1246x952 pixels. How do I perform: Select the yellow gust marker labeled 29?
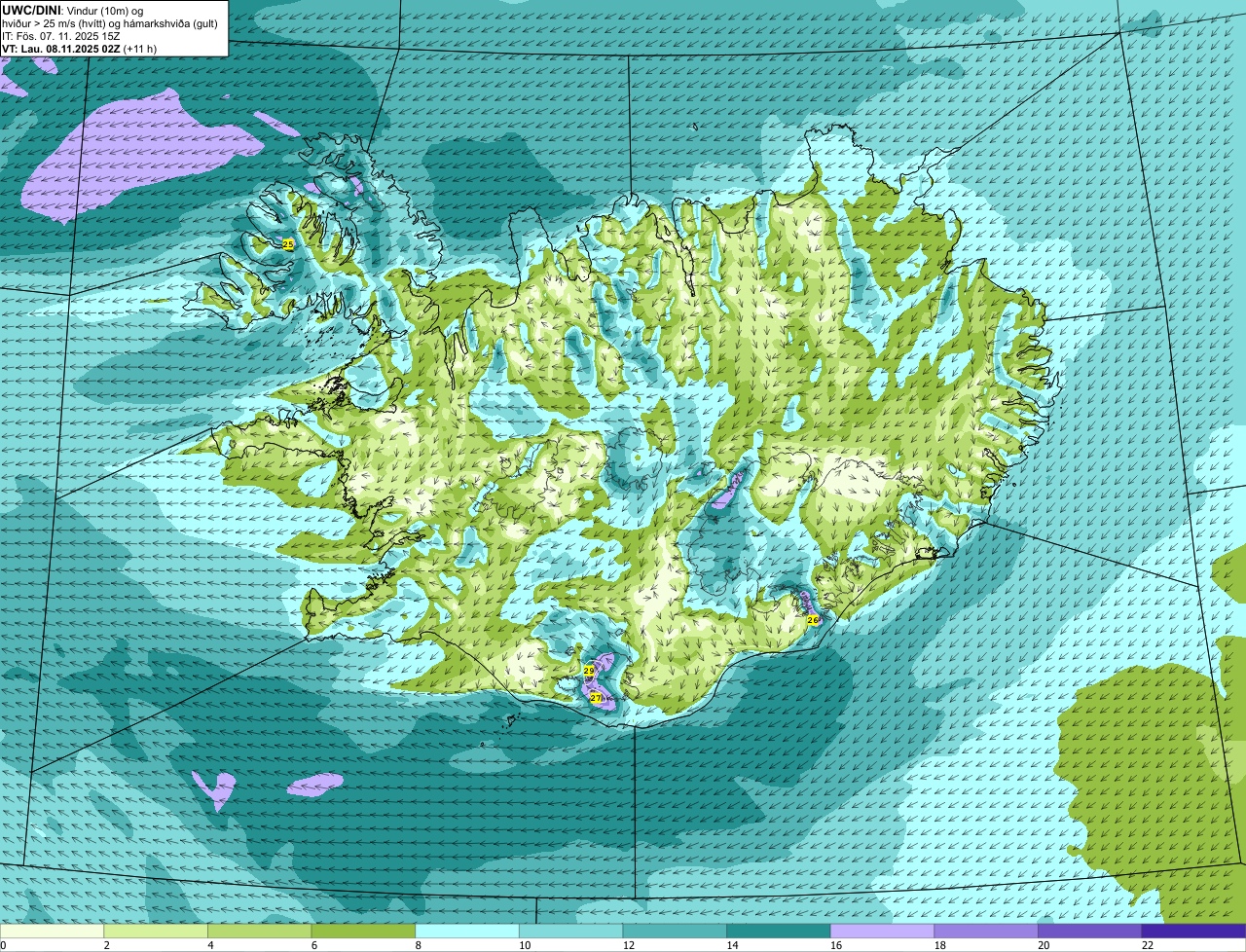point(588,671)
